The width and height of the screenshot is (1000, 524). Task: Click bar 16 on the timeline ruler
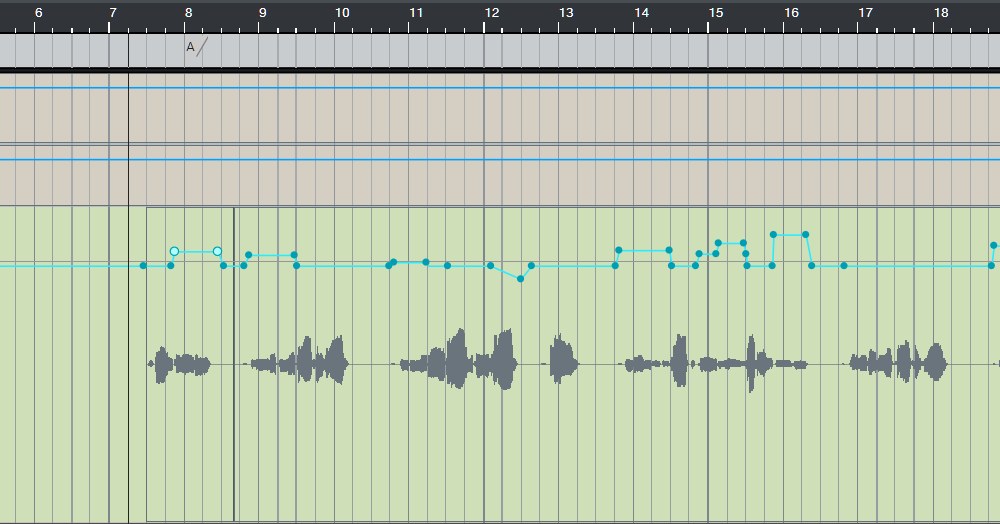coord(791,13)
